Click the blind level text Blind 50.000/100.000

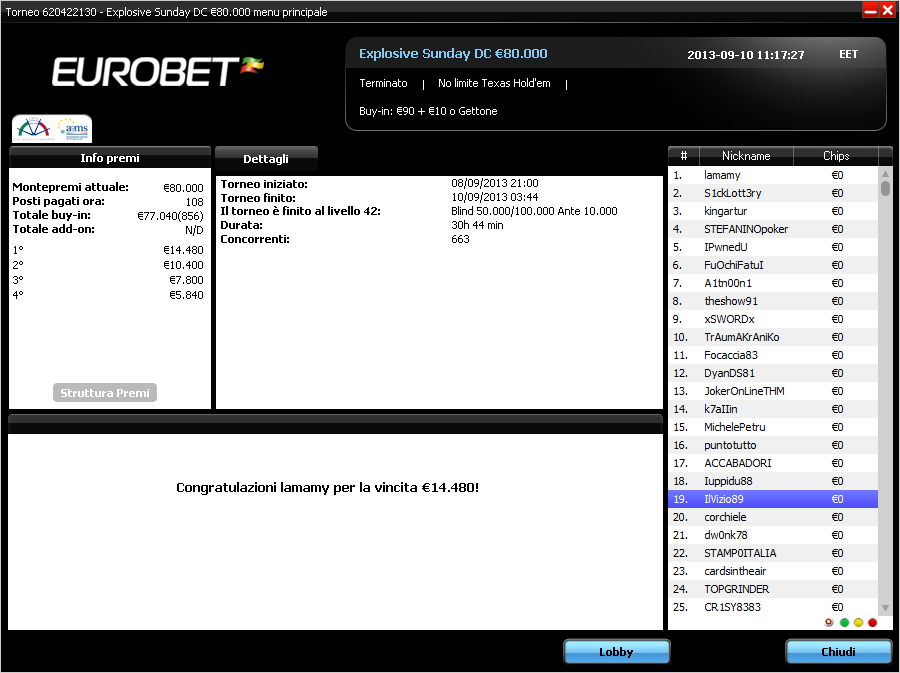pos(503,211)
